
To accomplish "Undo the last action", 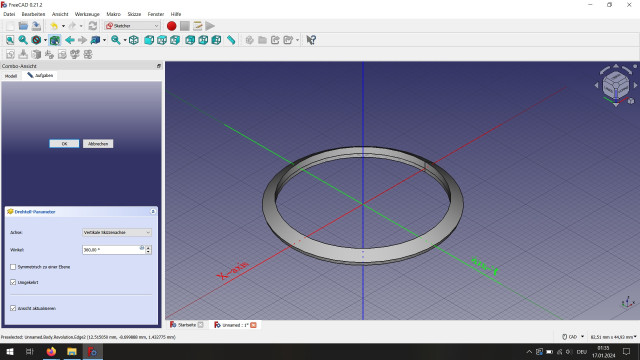I will click(54, 26).
